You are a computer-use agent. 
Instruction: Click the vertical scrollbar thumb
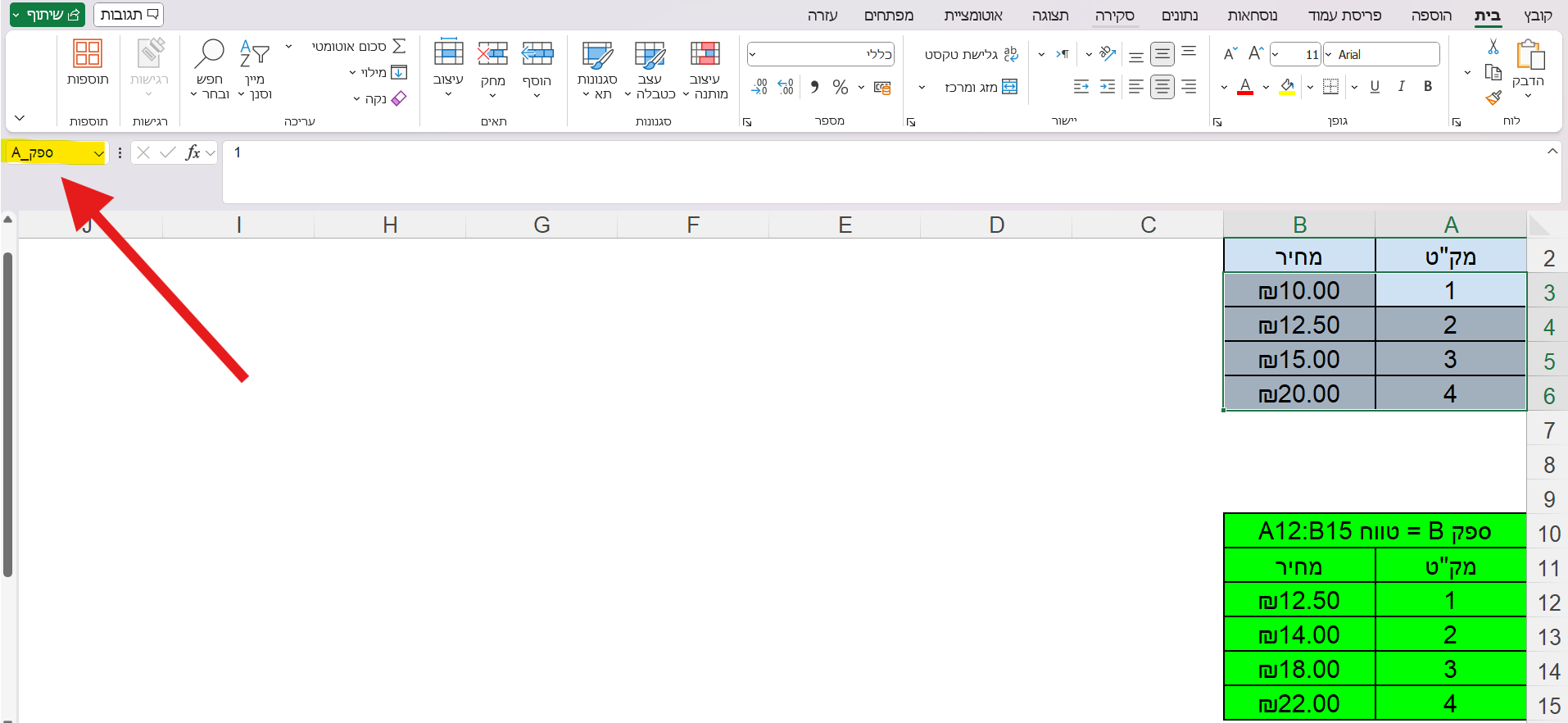(x=8, y=414)
